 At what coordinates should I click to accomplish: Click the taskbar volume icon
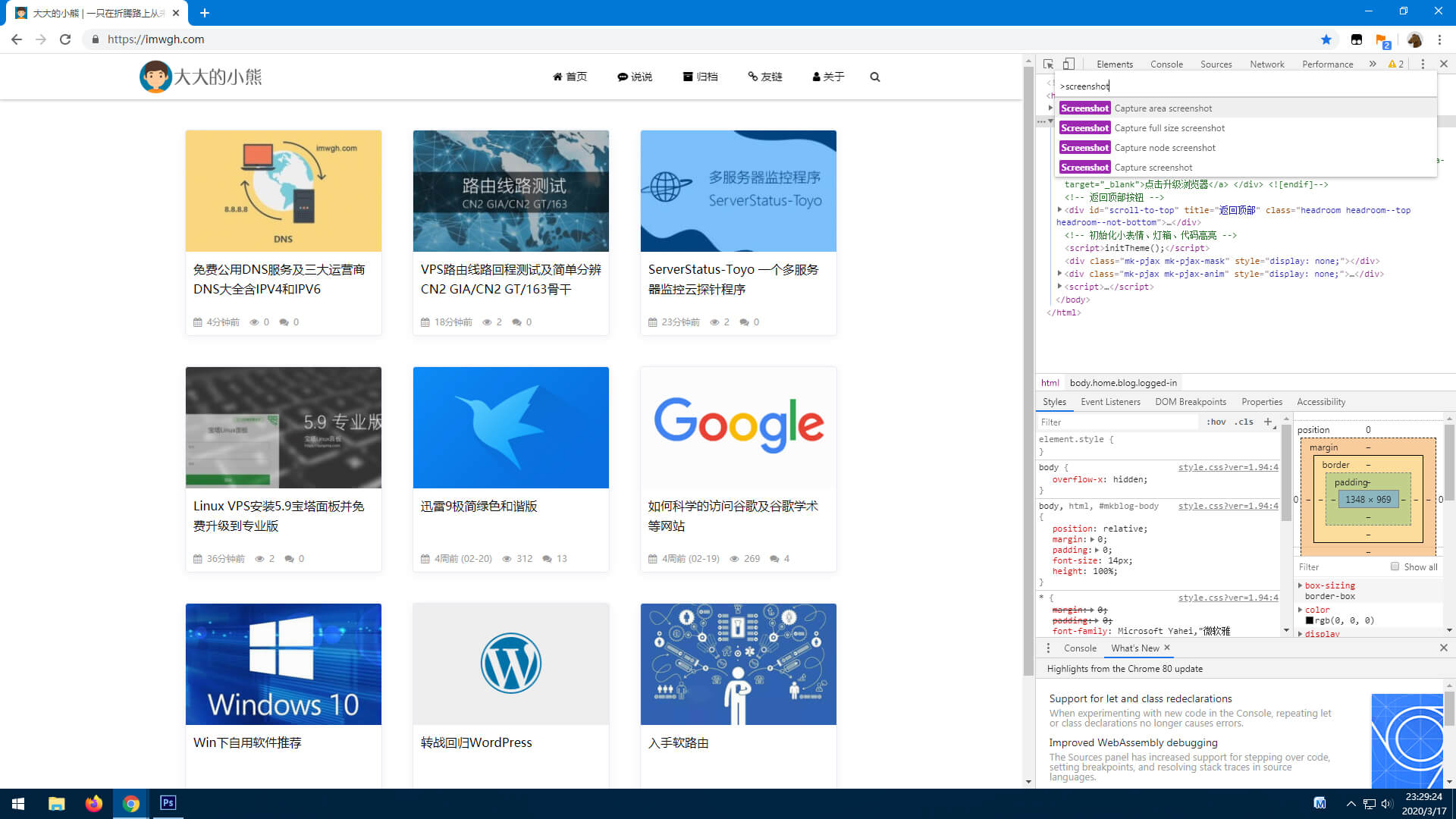click(x=1387, y=804)
